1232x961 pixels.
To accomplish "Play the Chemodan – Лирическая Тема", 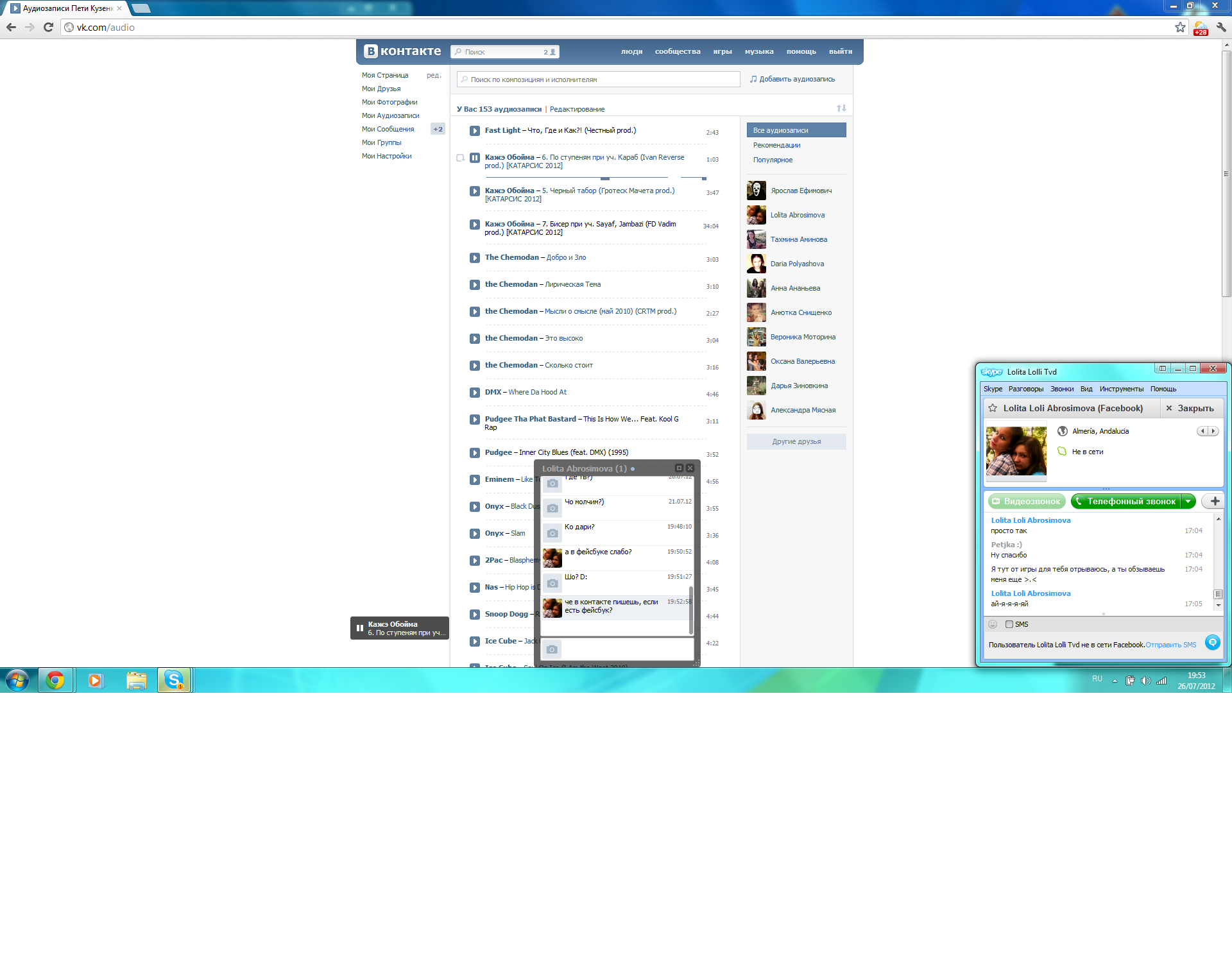I will [475, 285].
